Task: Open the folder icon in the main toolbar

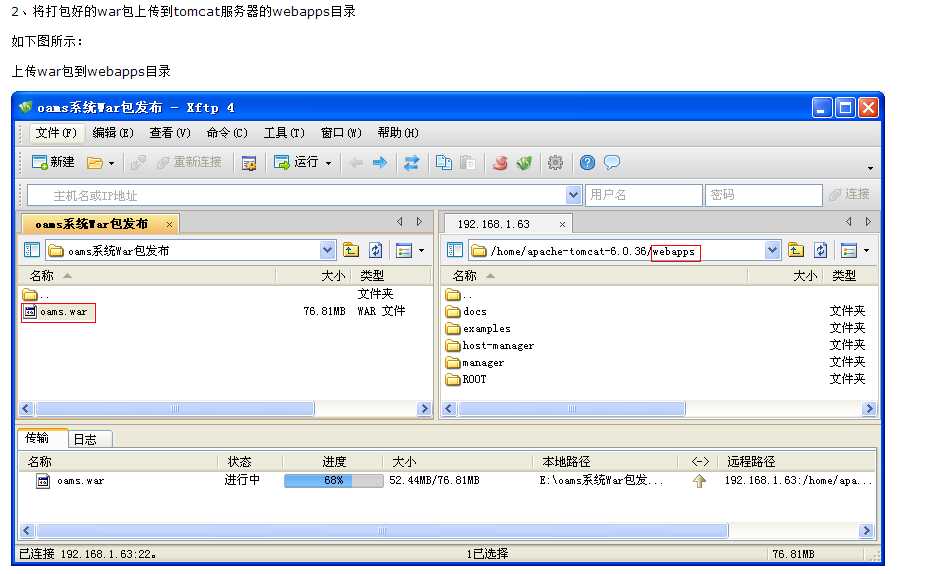Action: coord(94,162)
